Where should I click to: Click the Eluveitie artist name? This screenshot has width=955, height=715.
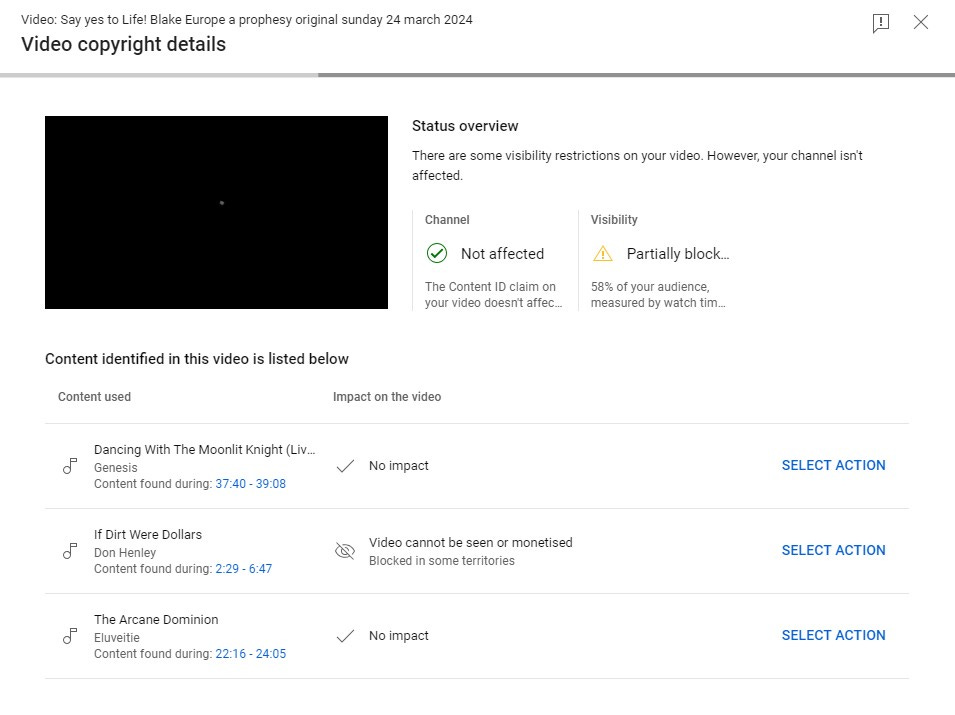coord(117,638)
